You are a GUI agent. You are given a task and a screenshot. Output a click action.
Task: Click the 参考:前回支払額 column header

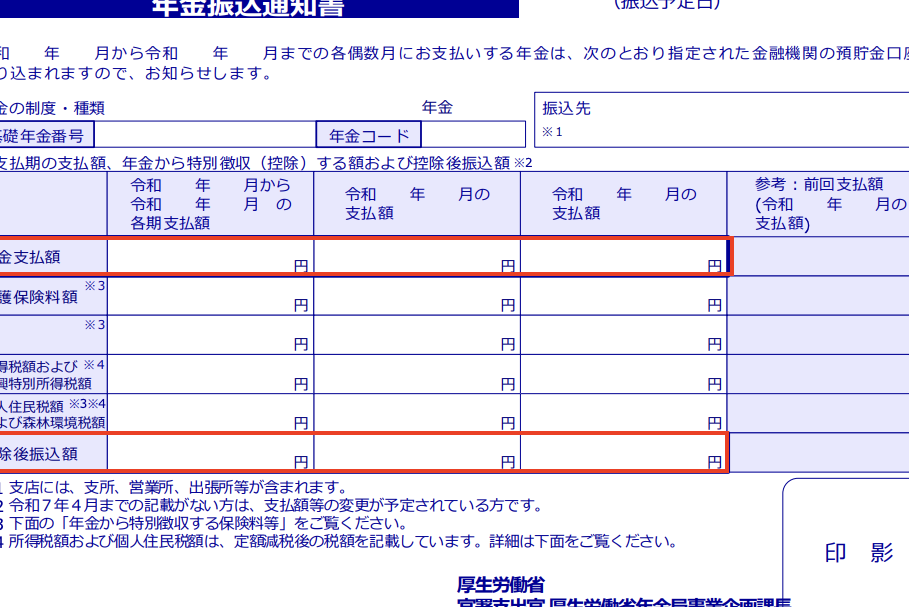tap(820, 204)
